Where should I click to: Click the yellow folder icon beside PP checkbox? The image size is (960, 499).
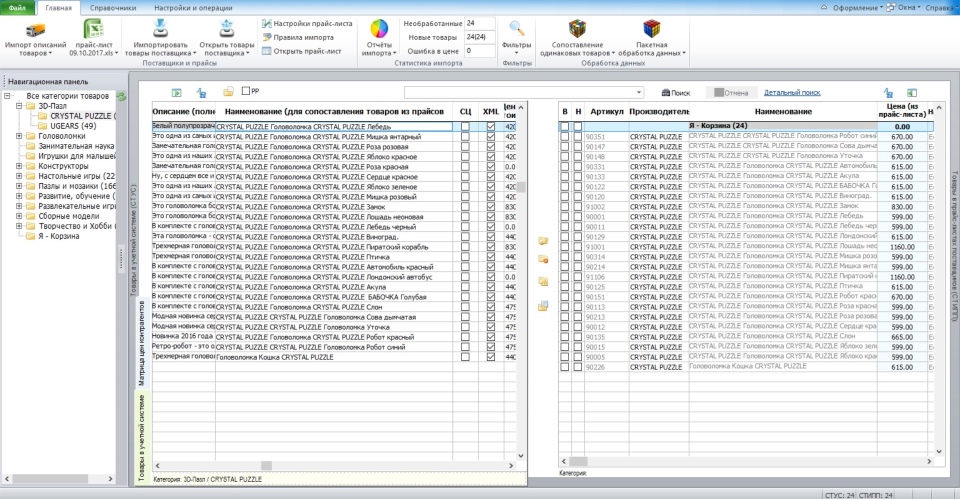coord(228,91)
